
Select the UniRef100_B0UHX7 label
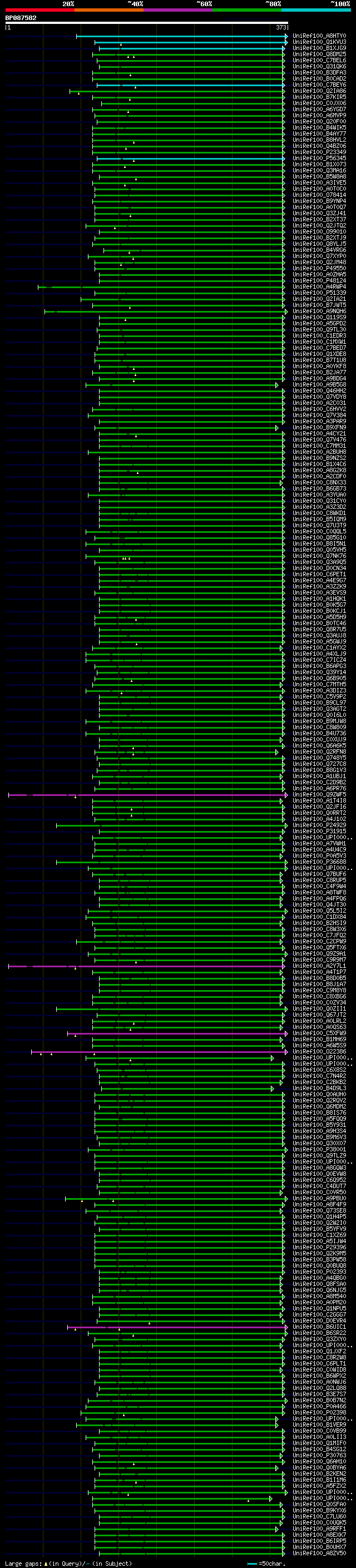319,1547
